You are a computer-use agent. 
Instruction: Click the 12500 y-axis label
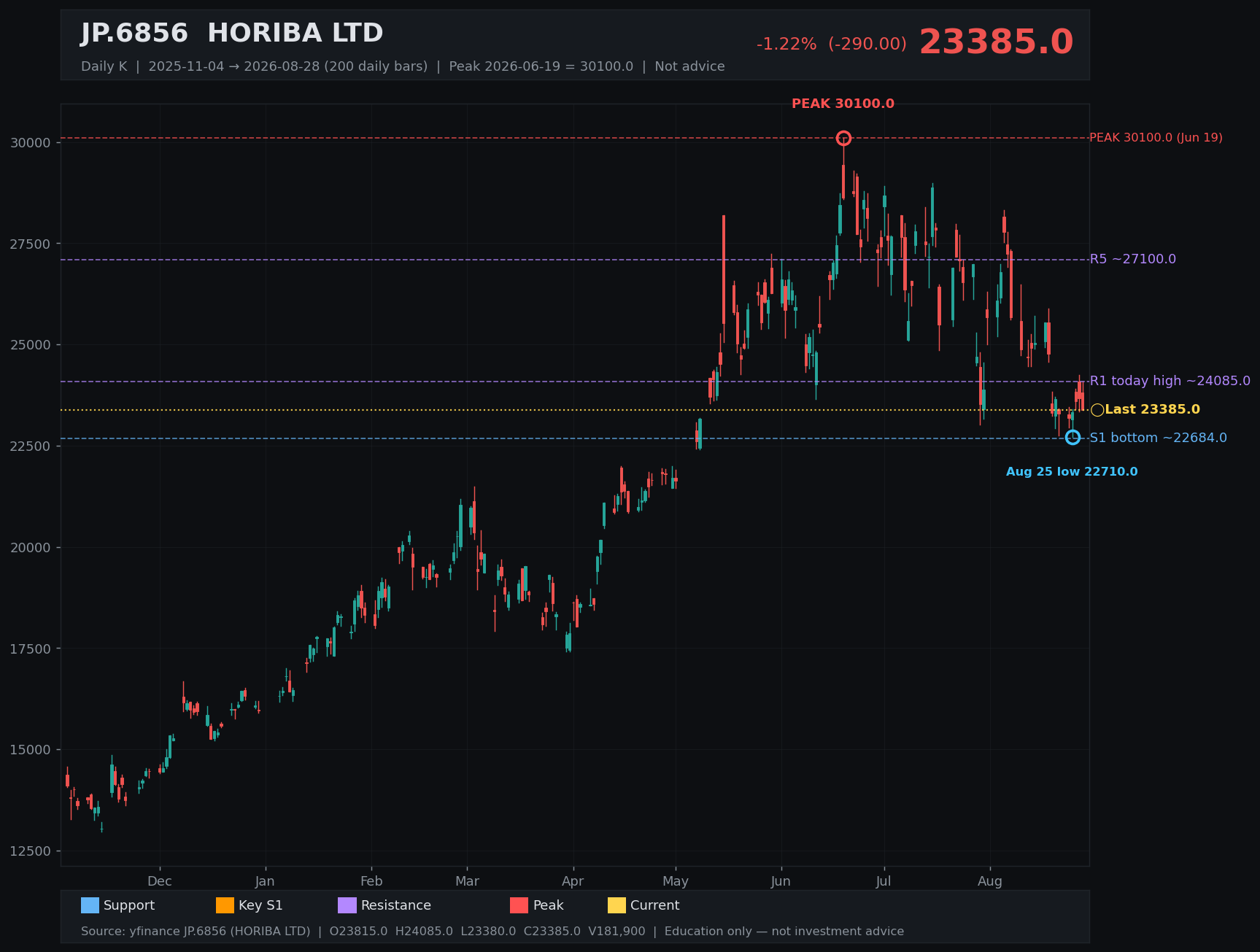pyautogui.click(x=31, y=851)
